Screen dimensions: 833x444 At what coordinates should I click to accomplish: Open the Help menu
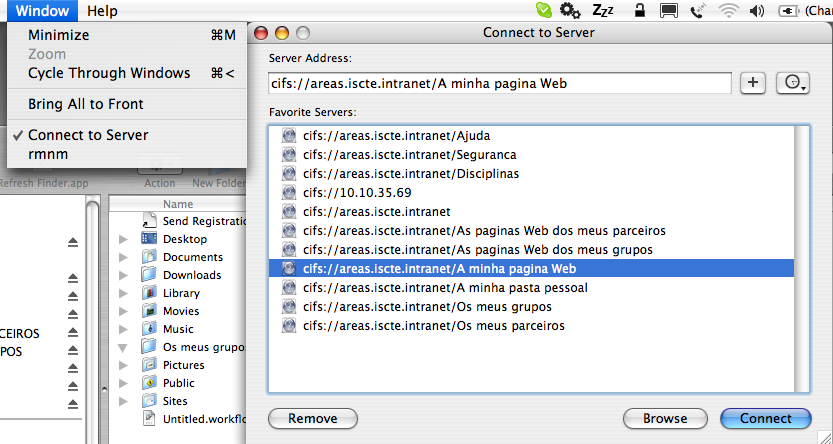click(x=102, y=11)
